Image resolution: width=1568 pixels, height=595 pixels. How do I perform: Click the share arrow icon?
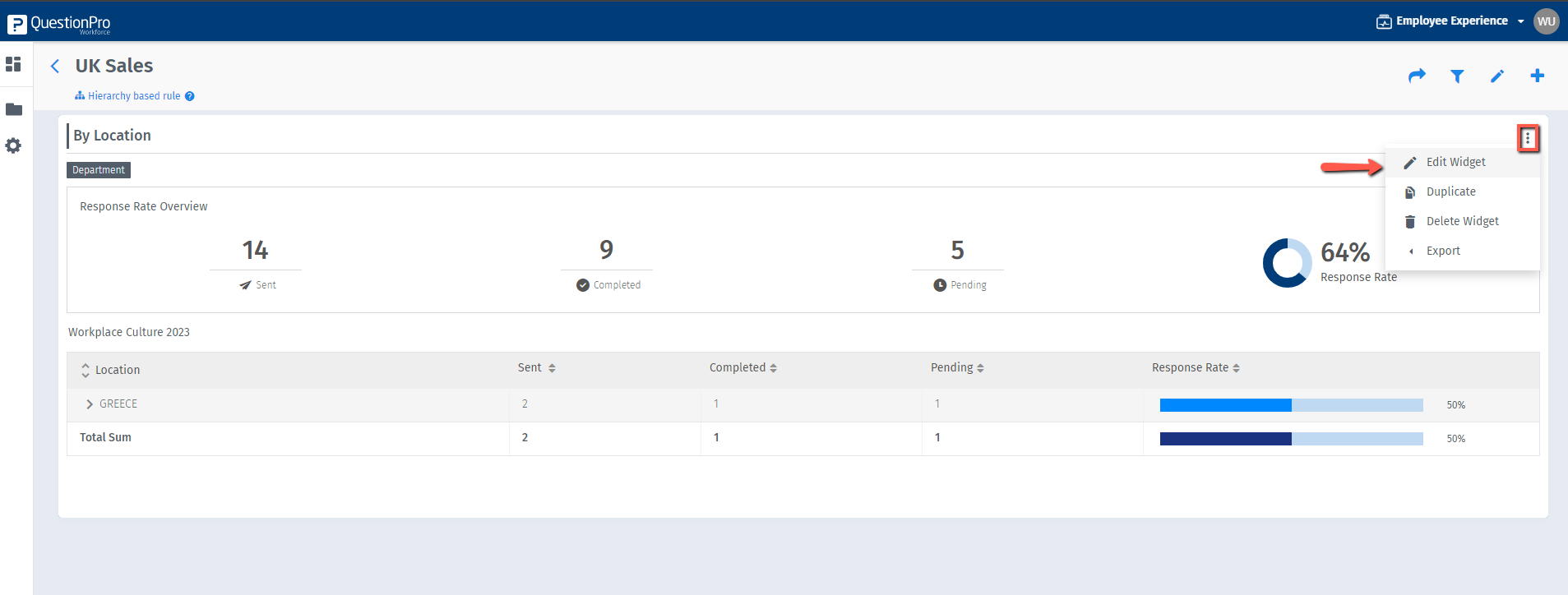[x=1417, y=76]
